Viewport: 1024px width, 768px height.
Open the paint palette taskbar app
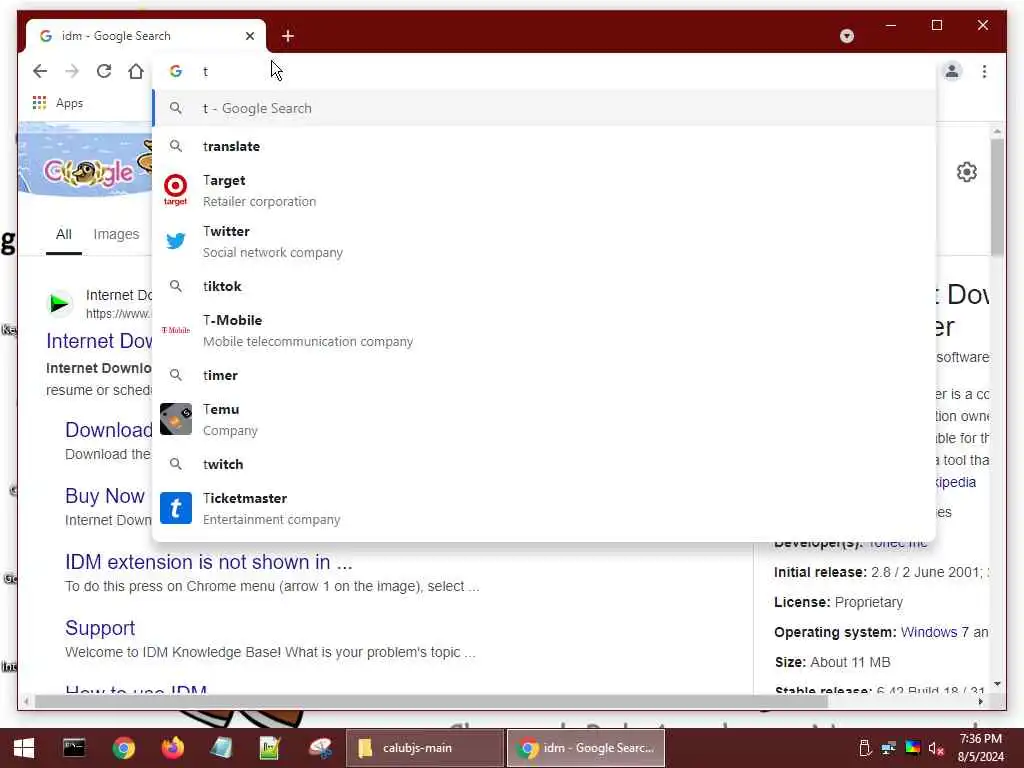(320, 748)
